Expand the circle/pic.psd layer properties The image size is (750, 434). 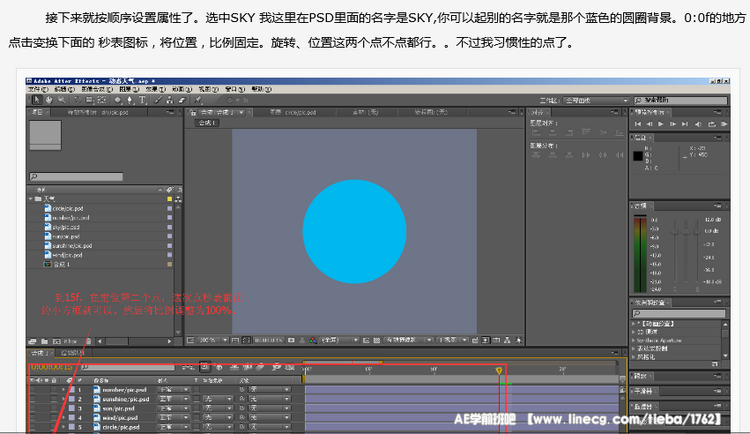[63, 427]
